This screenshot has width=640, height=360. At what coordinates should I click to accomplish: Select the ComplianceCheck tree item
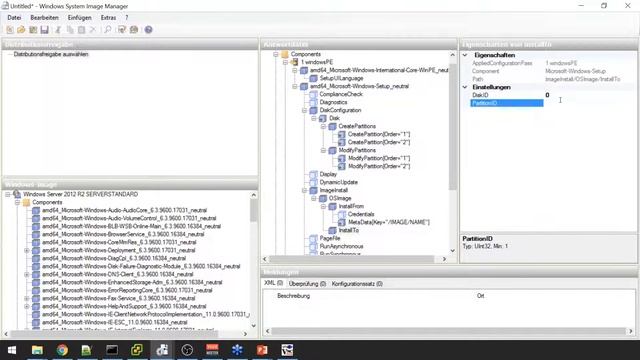point(341,94)
